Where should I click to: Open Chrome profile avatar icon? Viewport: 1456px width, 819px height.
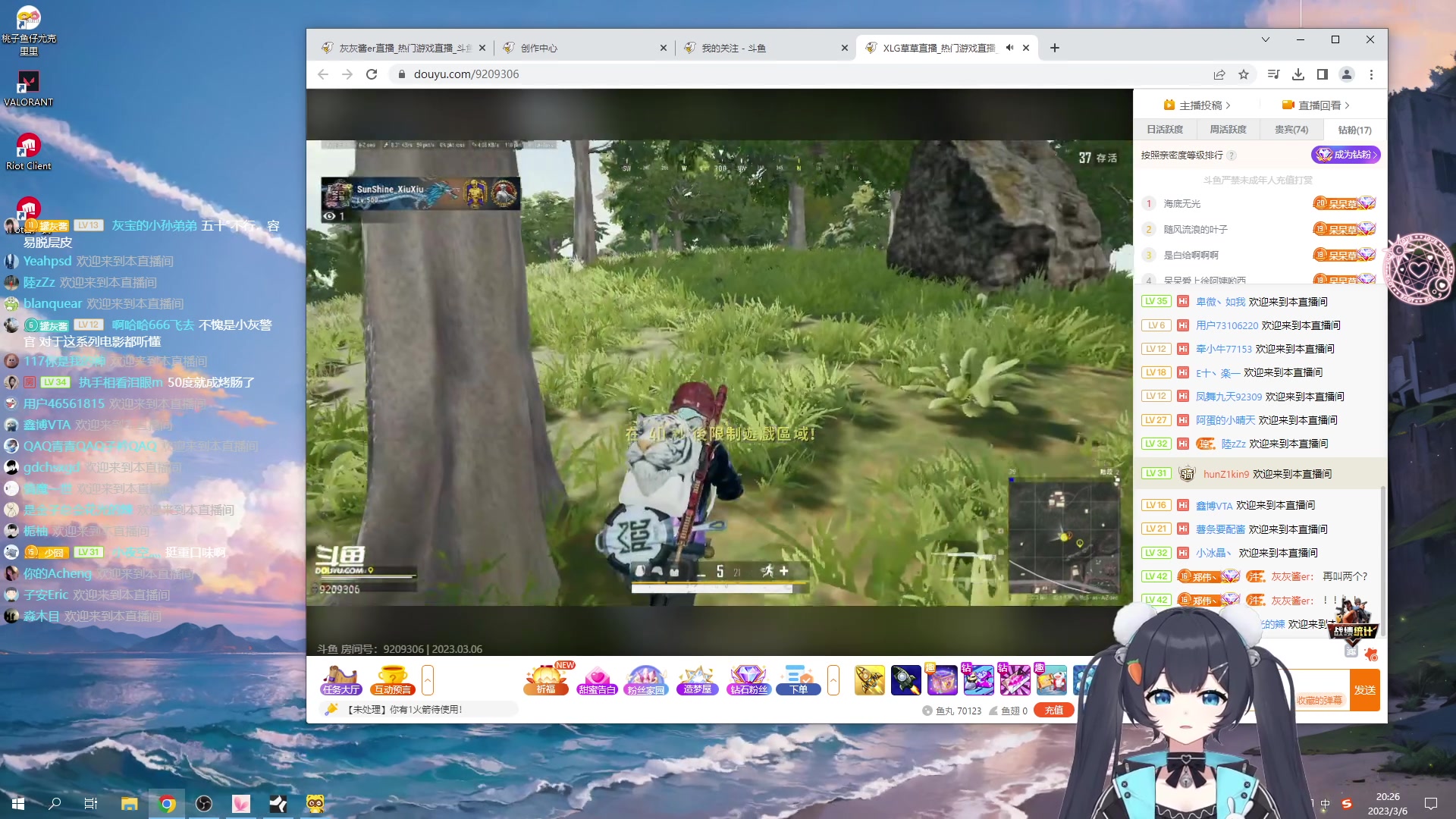[1347, 74]
